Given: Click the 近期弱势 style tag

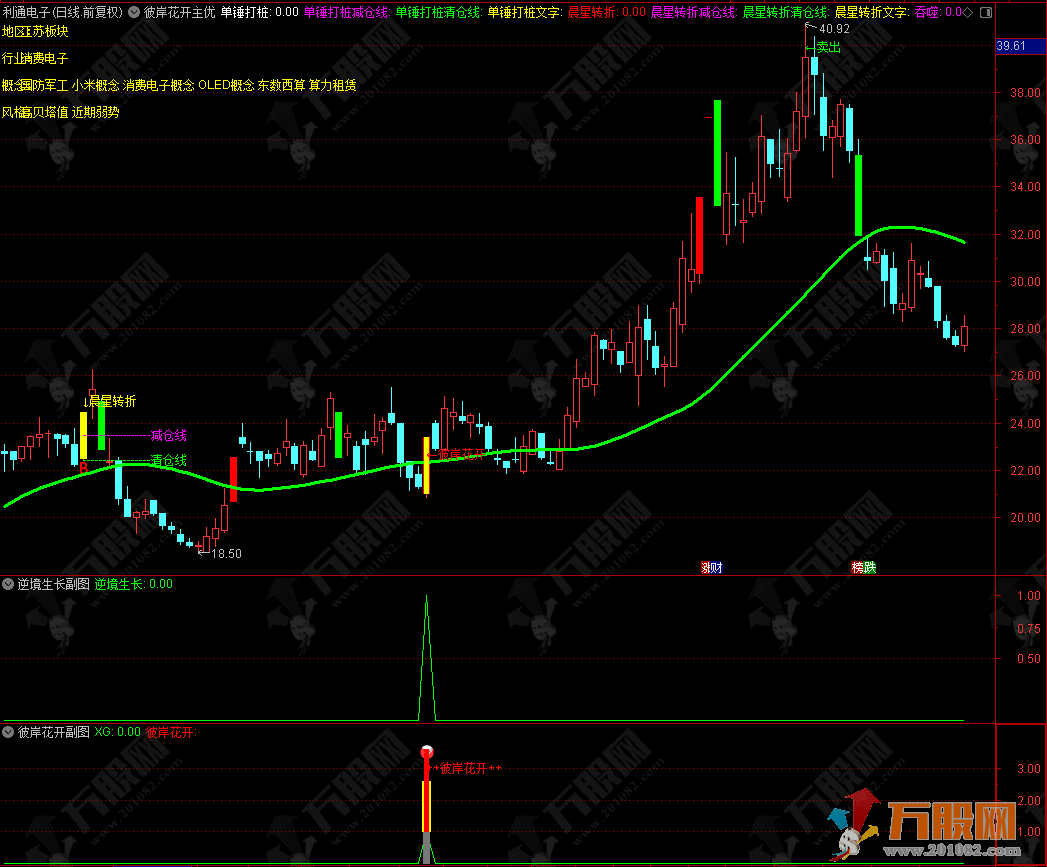Looking at the screenshot, I should pos(95,112).
